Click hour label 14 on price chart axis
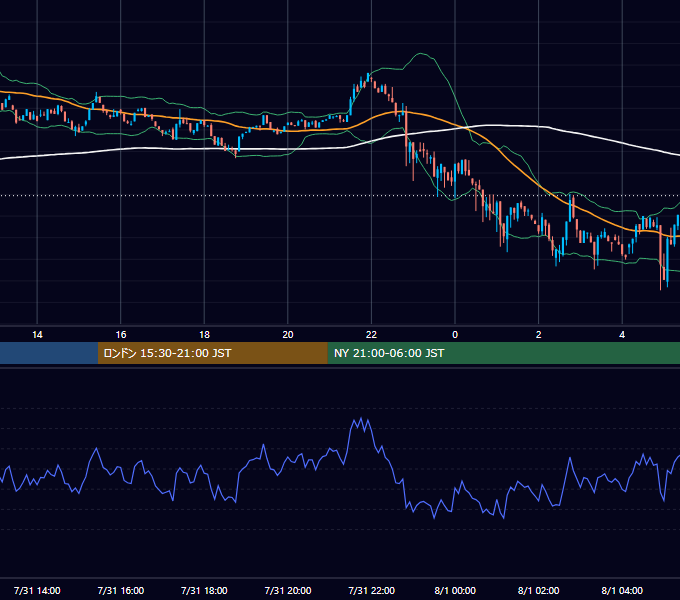The height and width of the screenshot is (600, 680). pos(37,335)
